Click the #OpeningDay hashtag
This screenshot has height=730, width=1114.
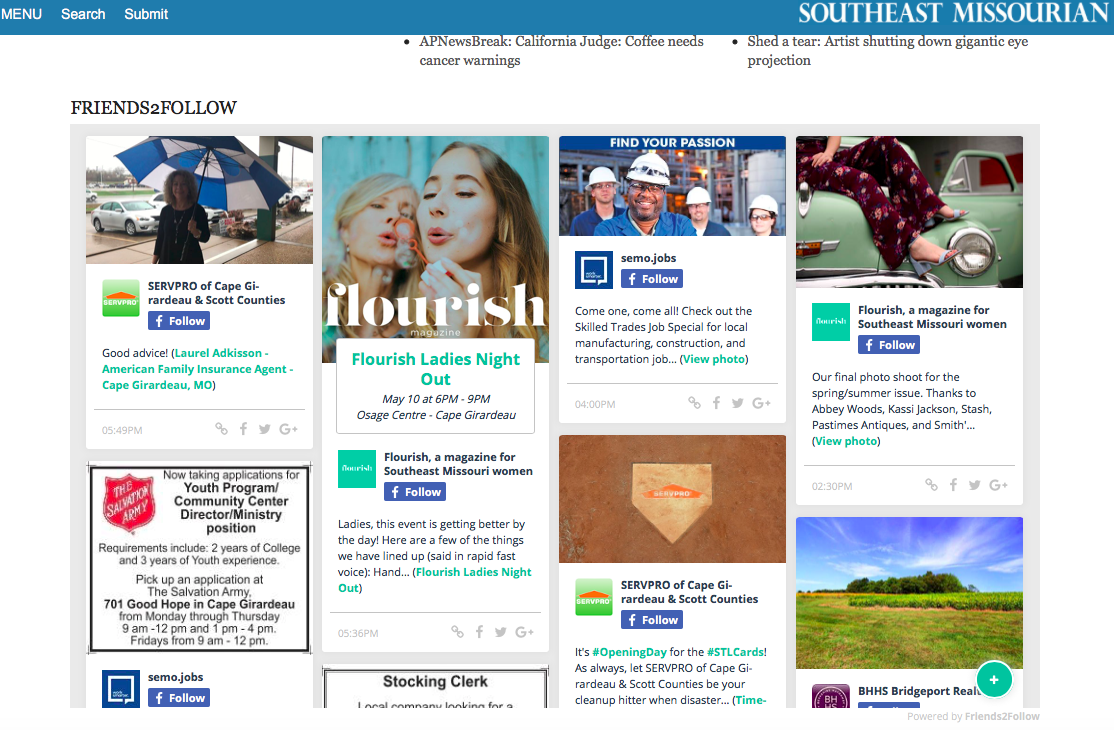click(629, 652)
